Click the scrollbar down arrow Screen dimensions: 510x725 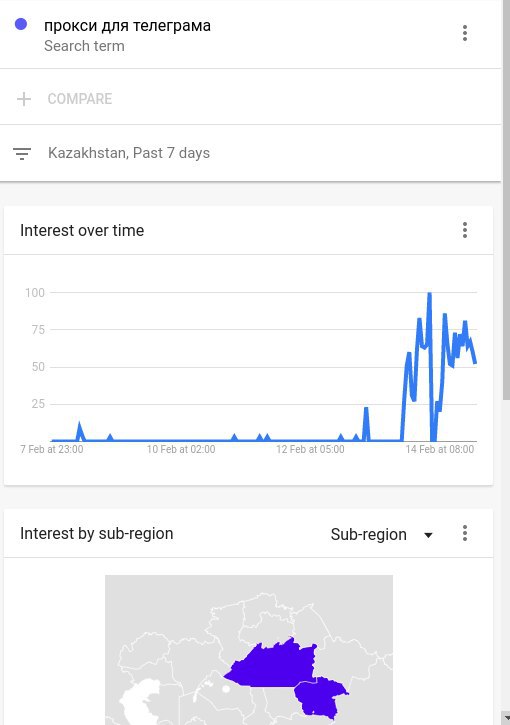(506, 718)
